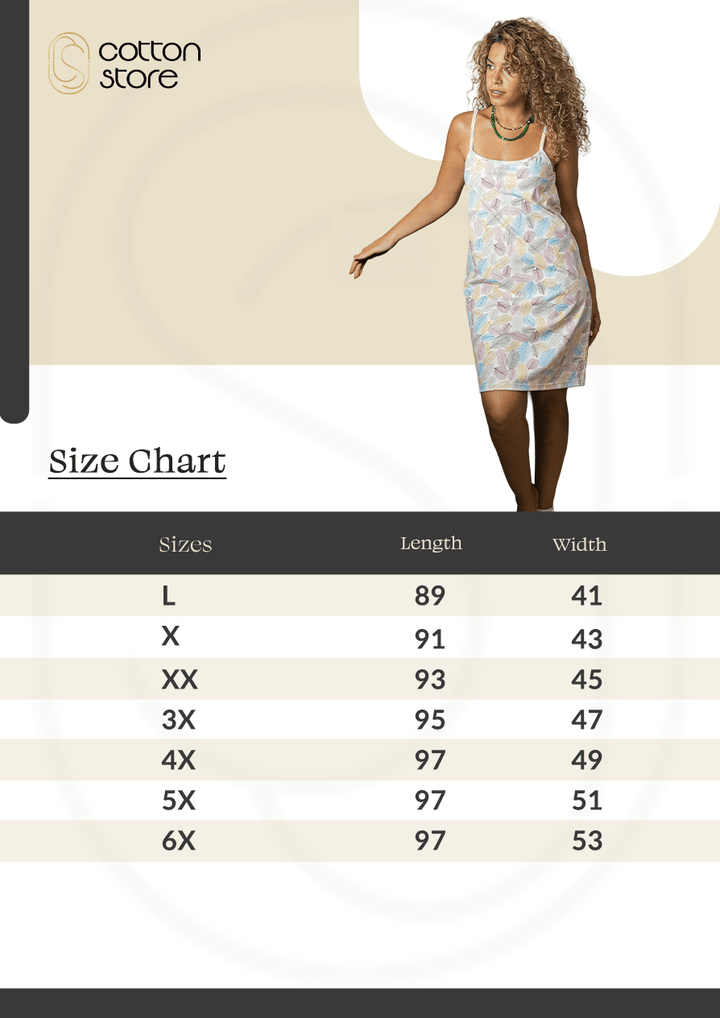Click the Width column header
The height and width of the screenshot is (1018, 720).
580,544
